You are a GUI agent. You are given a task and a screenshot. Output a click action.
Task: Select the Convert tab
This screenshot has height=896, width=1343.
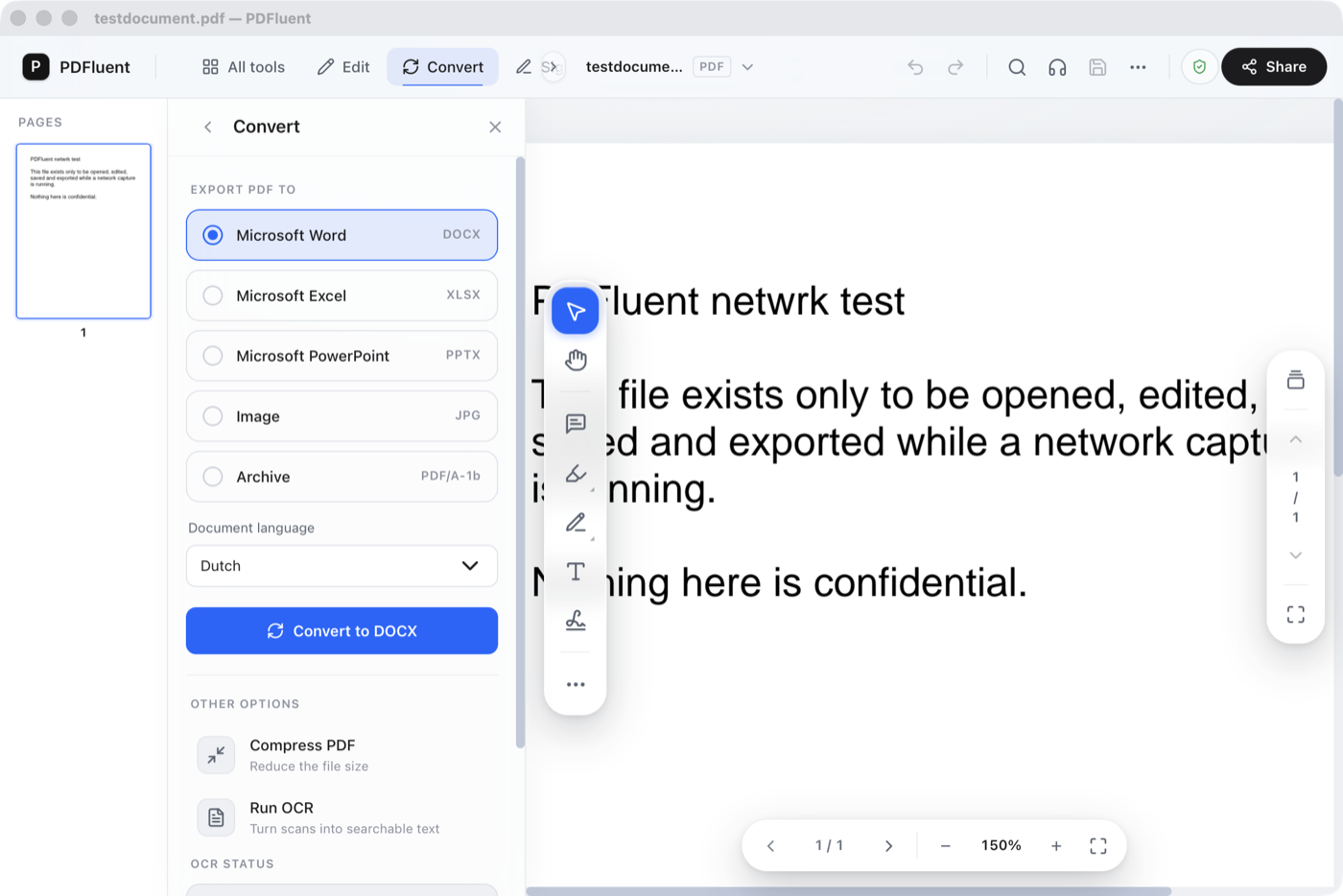(x=443, y=67)
